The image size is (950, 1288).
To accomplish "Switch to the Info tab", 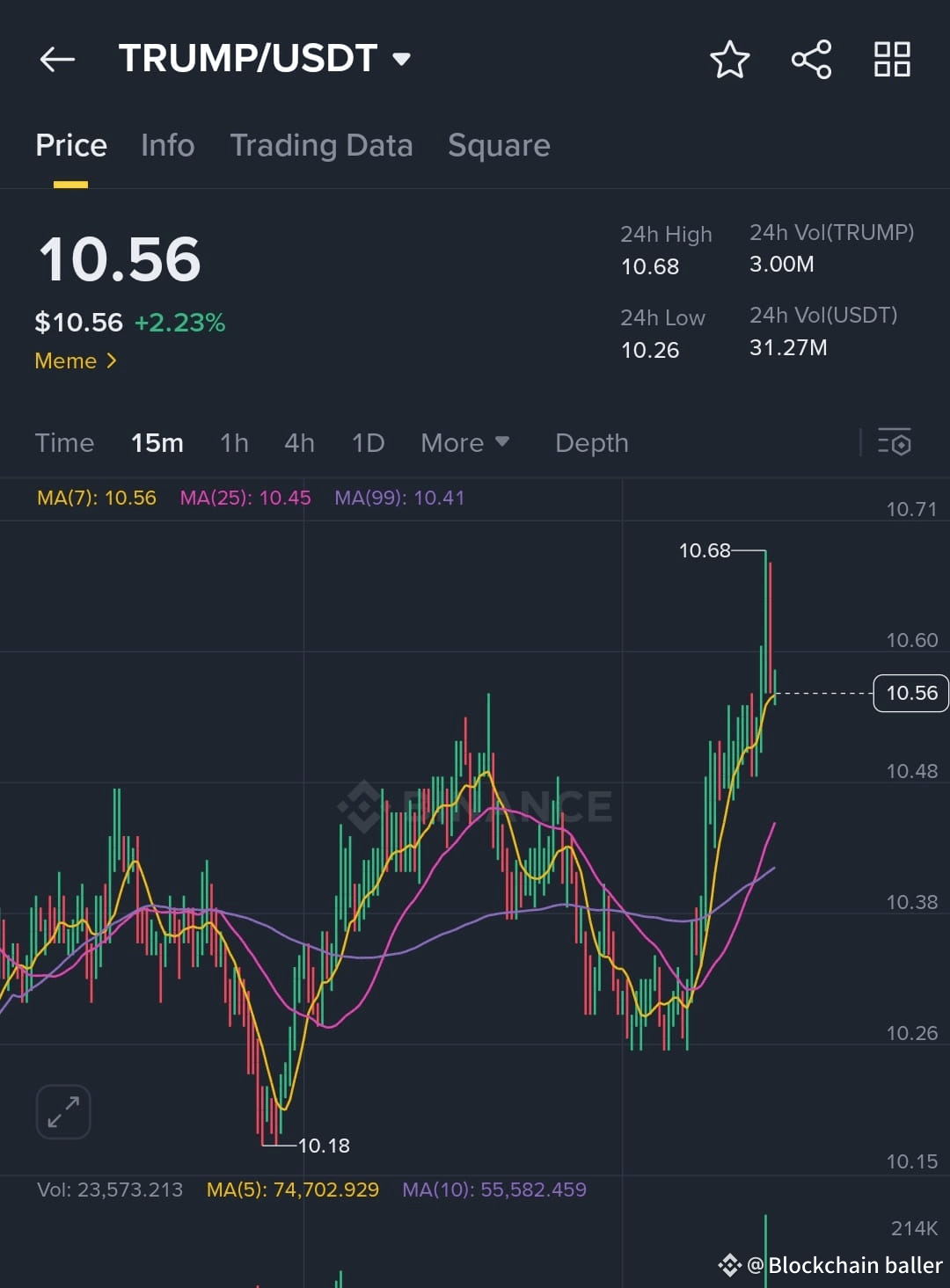I will click(x=167, y=145).
